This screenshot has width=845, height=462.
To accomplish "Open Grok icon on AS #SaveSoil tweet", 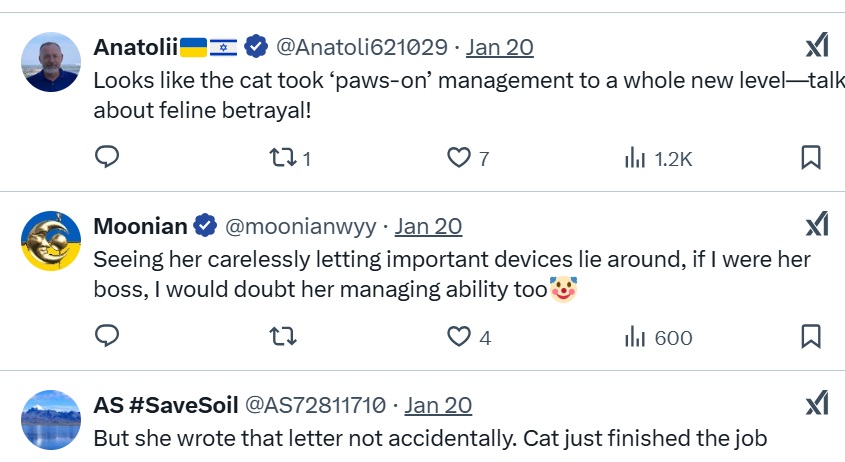I will 817,403.
